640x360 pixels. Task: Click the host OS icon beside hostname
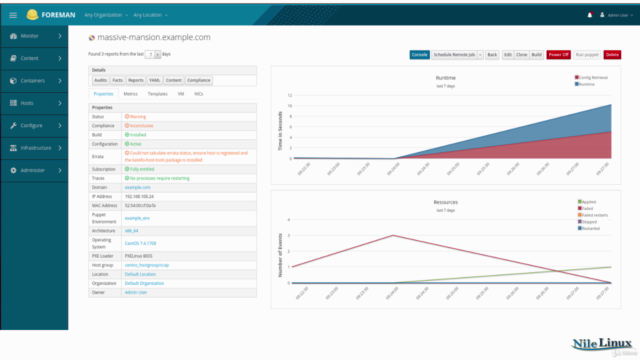click(x=92, y=38)
